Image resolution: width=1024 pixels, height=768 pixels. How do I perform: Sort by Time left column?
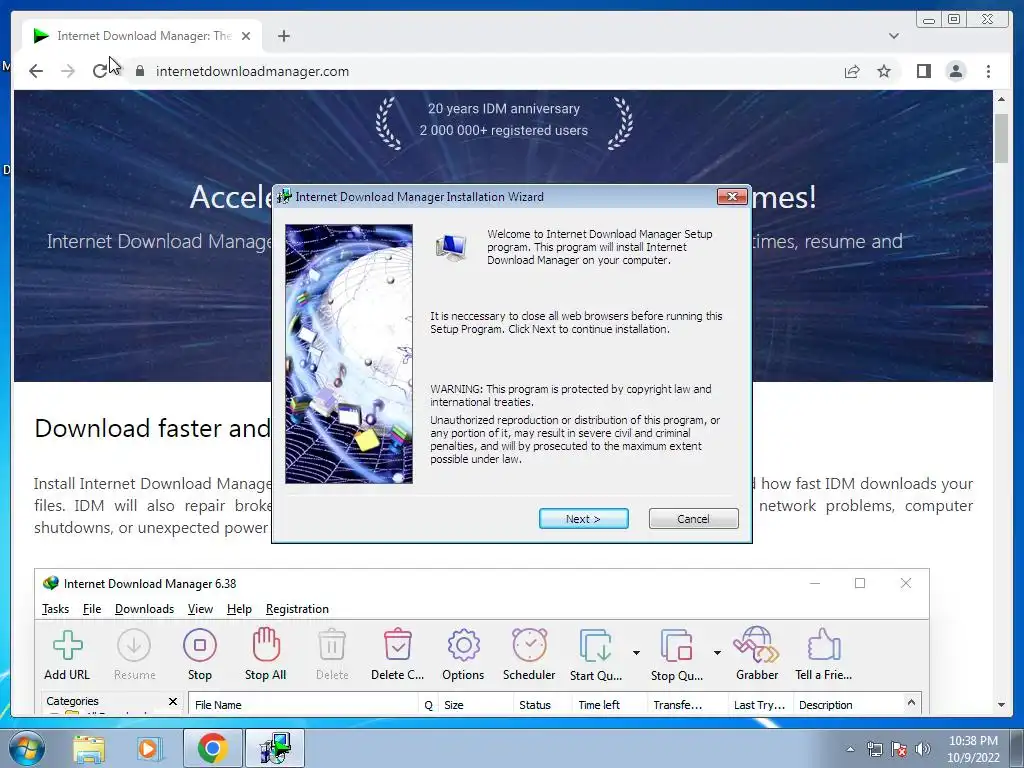[x=609, y=705]
